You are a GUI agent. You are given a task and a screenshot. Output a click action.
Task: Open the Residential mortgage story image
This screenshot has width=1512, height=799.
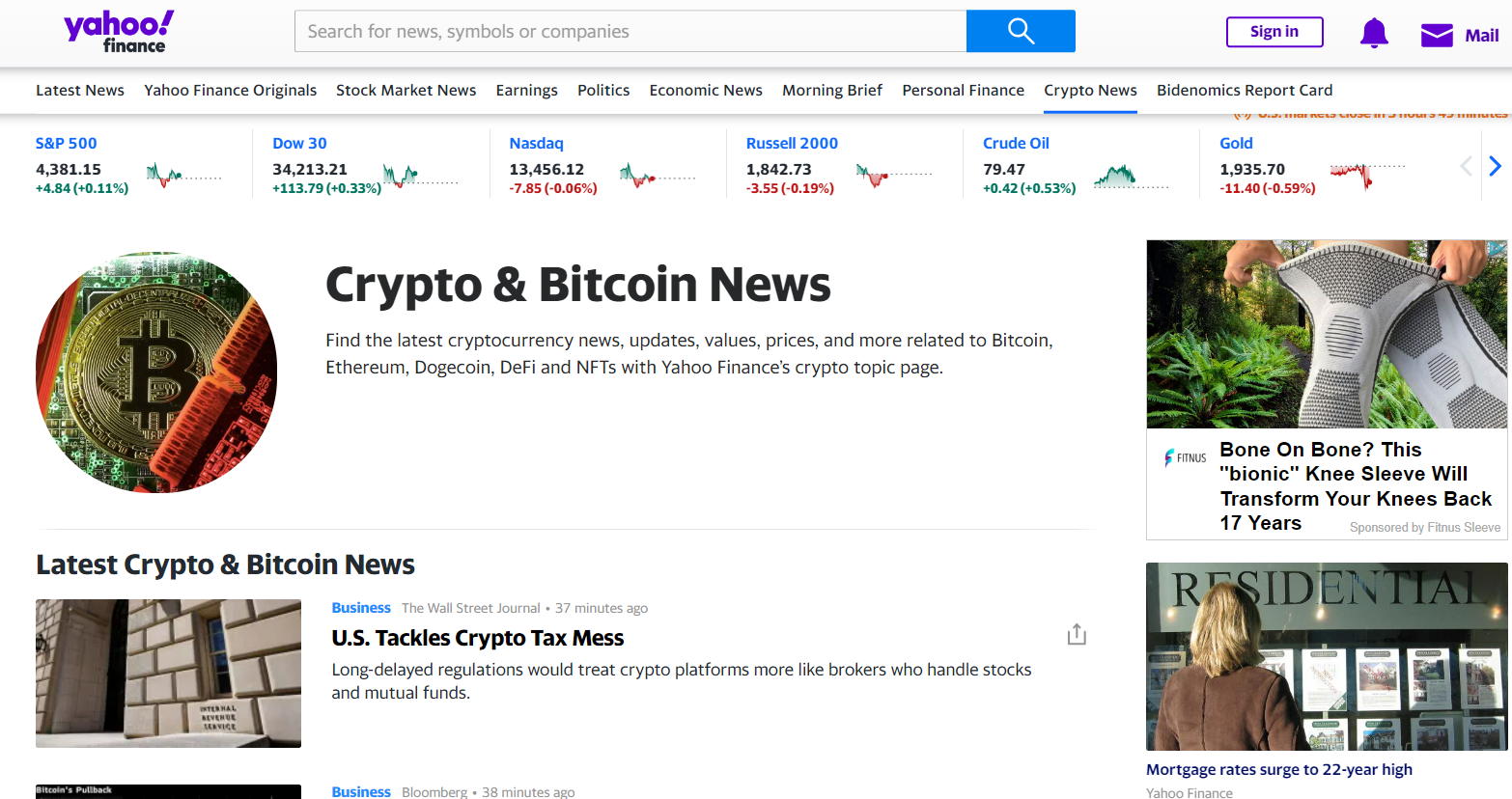tap(1327, 656)
